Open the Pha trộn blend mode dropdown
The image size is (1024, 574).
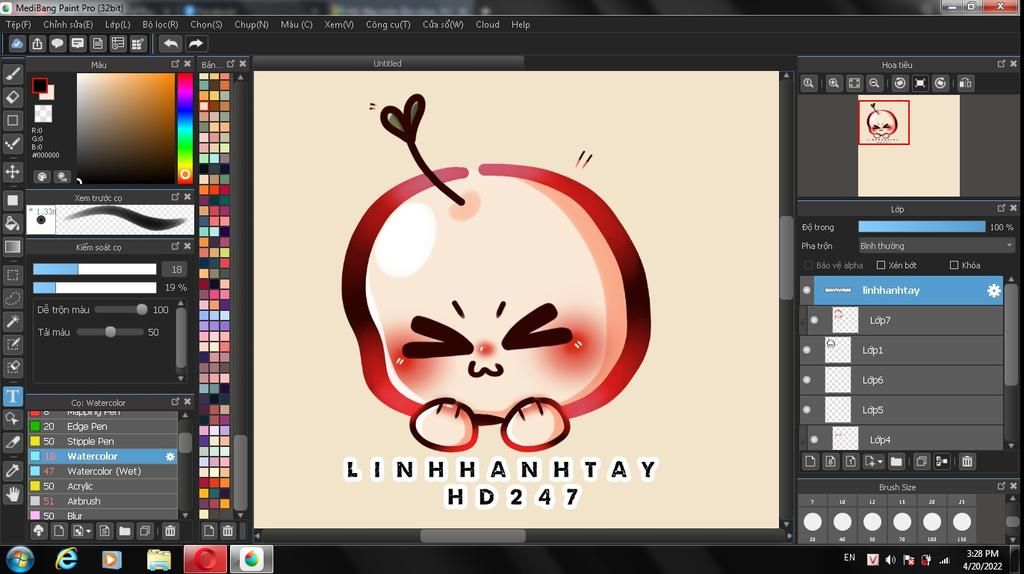[x=936, y=246]
